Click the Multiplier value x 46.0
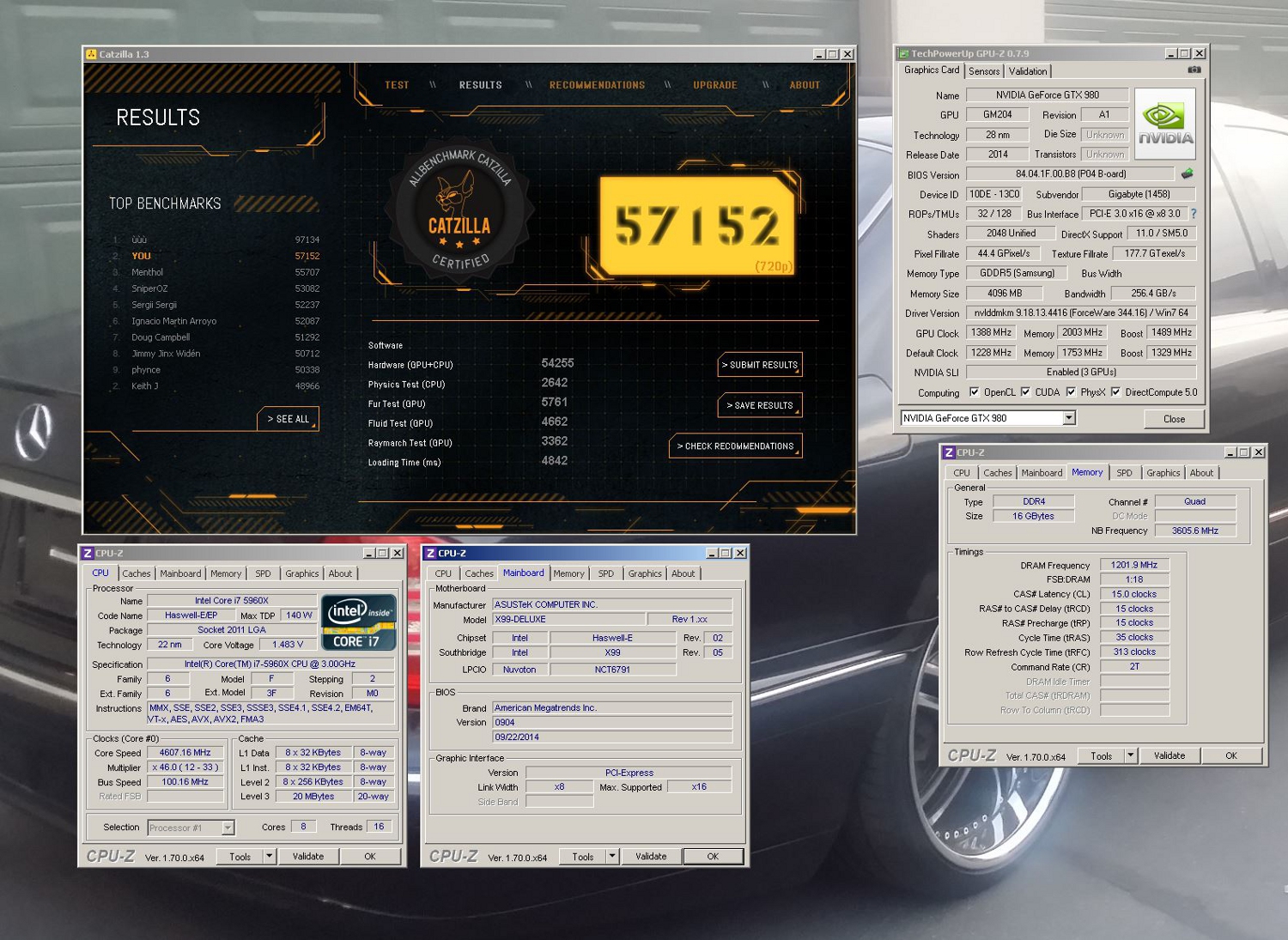 (x=185, y=767)
